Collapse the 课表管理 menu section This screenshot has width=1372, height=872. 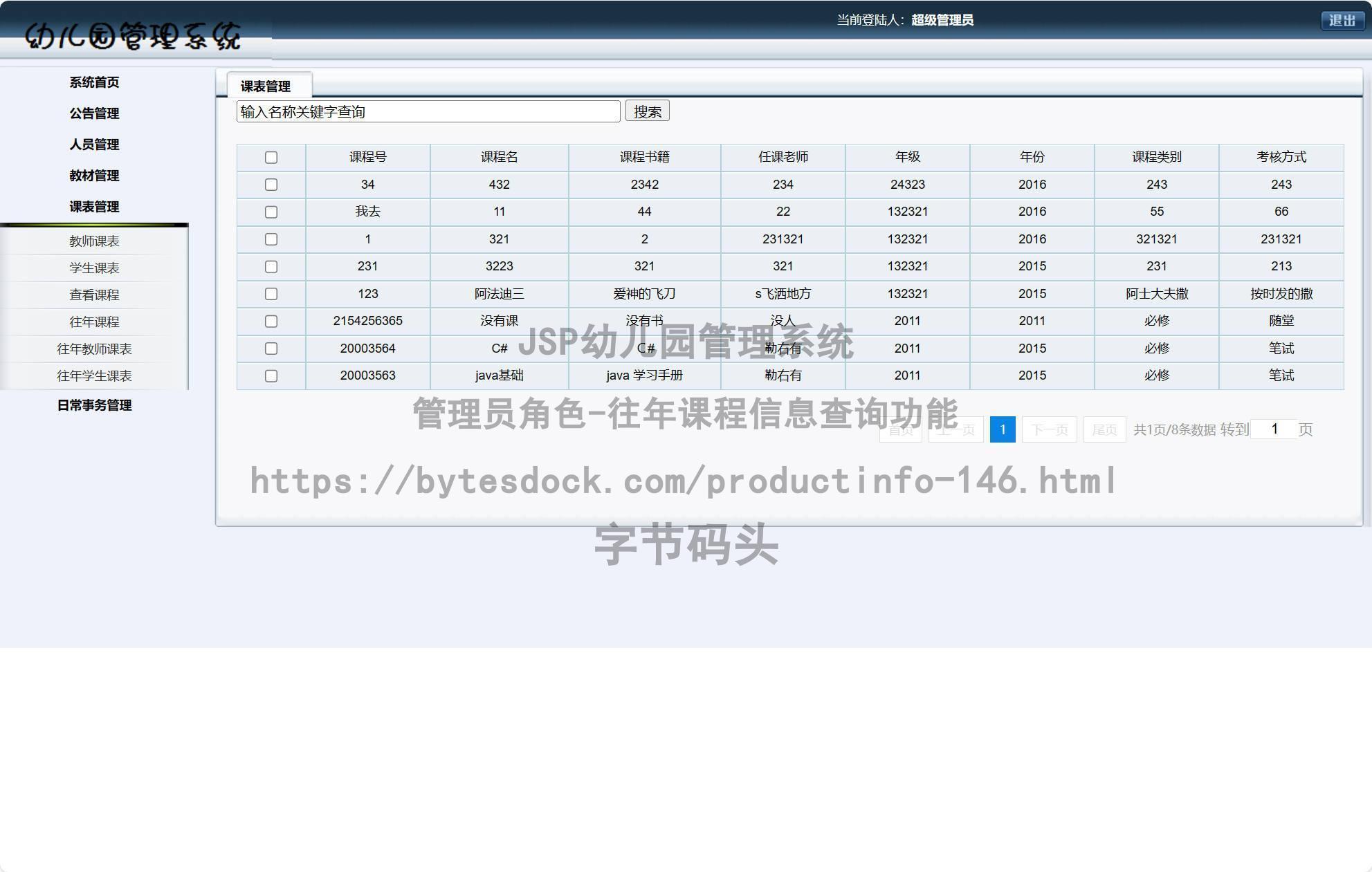pyautogui.click(x=93, y=207)
